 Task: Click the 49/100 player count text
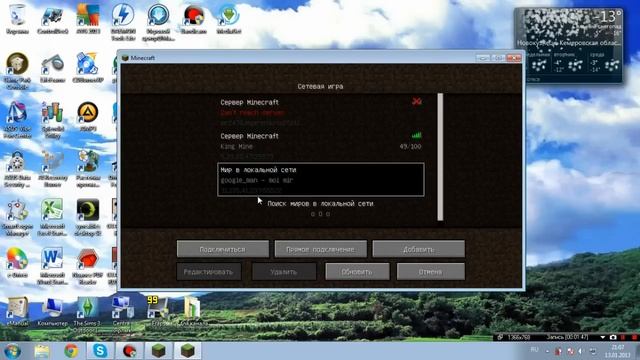(x=410, y=147)
